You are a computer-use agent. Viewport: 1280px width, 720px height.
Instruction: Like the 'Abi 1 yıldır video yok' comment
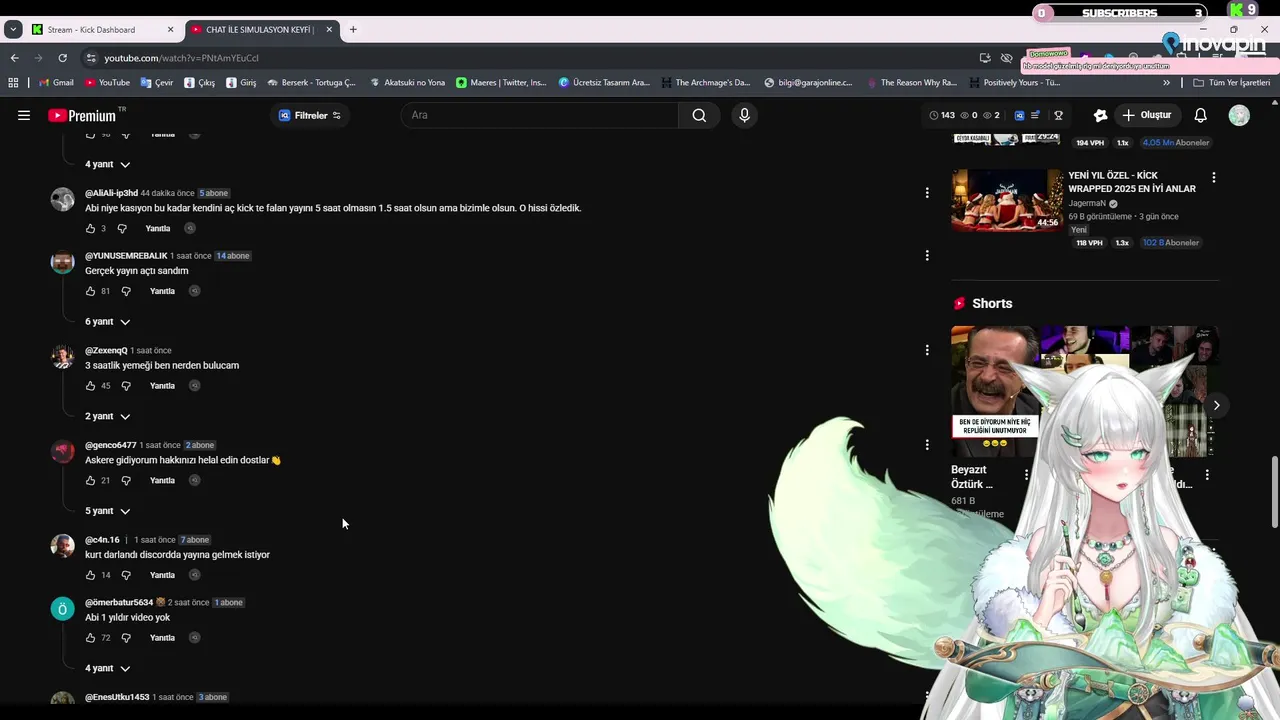[90, 638]
